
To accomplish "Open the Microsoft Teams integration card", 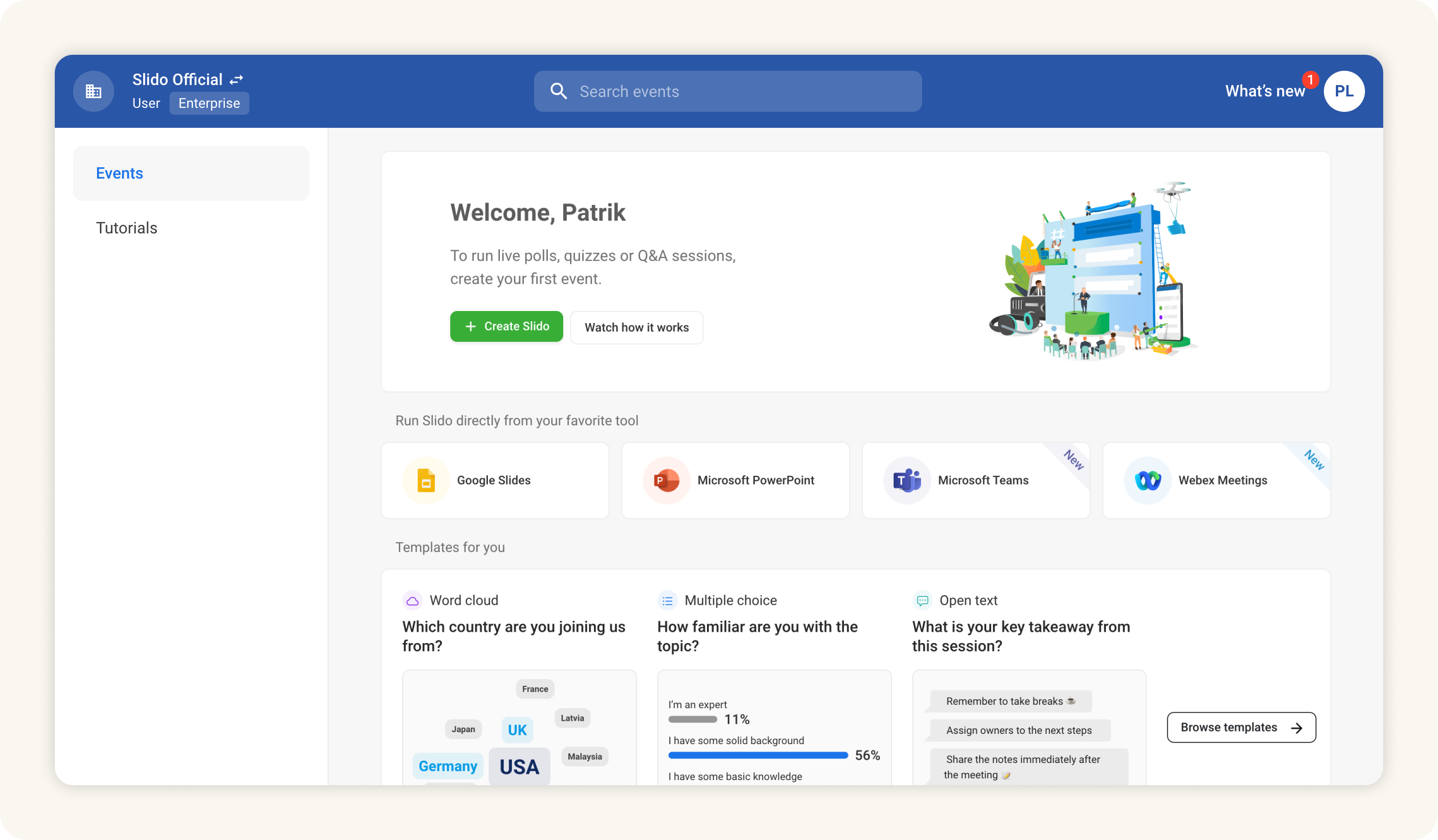I will pyautogui.click(x=976, y=480).
